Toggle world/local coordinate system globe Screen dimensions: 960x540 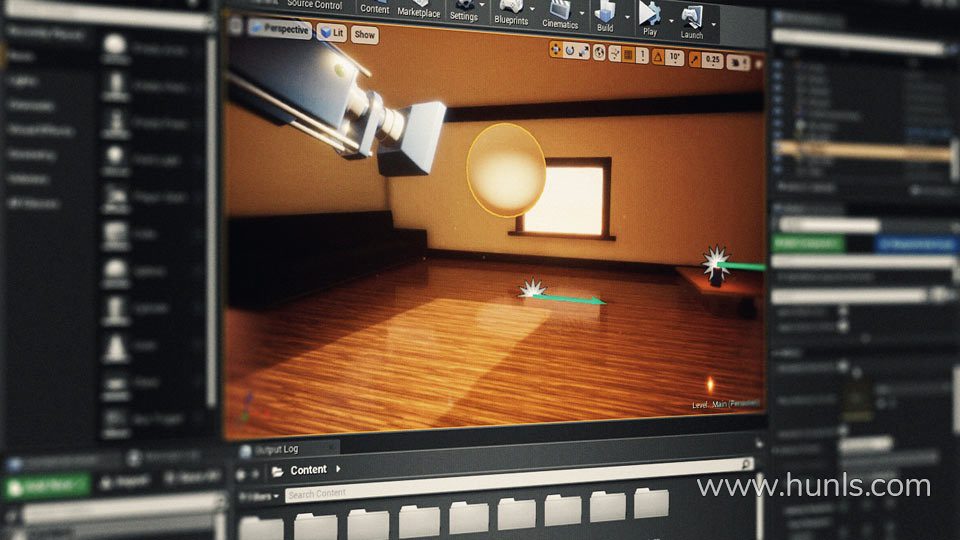(599, 53)
